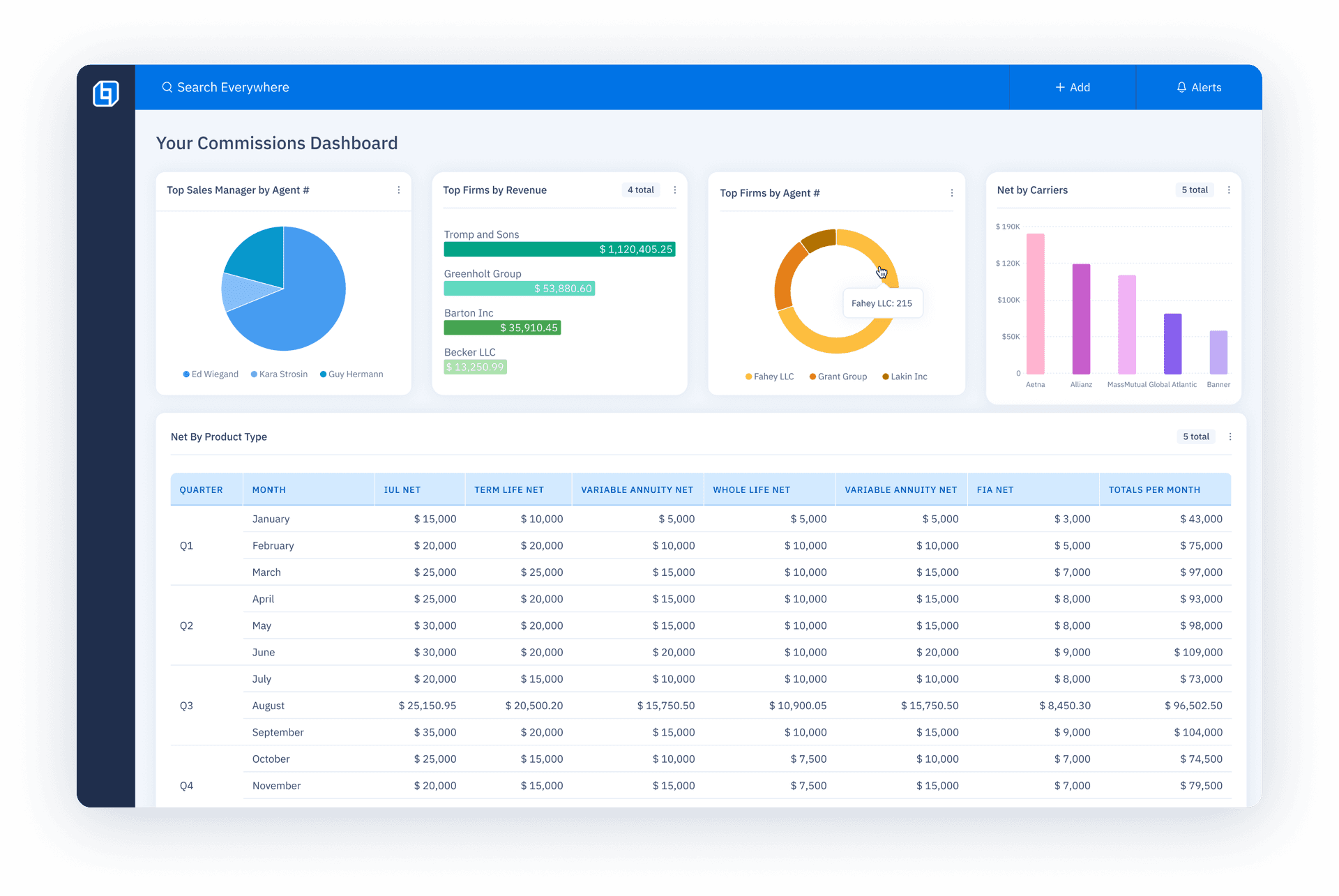Open the Net By Product Type overflow menu
The width and height of the screenshot is (1339, 896).
(1230, 436)
